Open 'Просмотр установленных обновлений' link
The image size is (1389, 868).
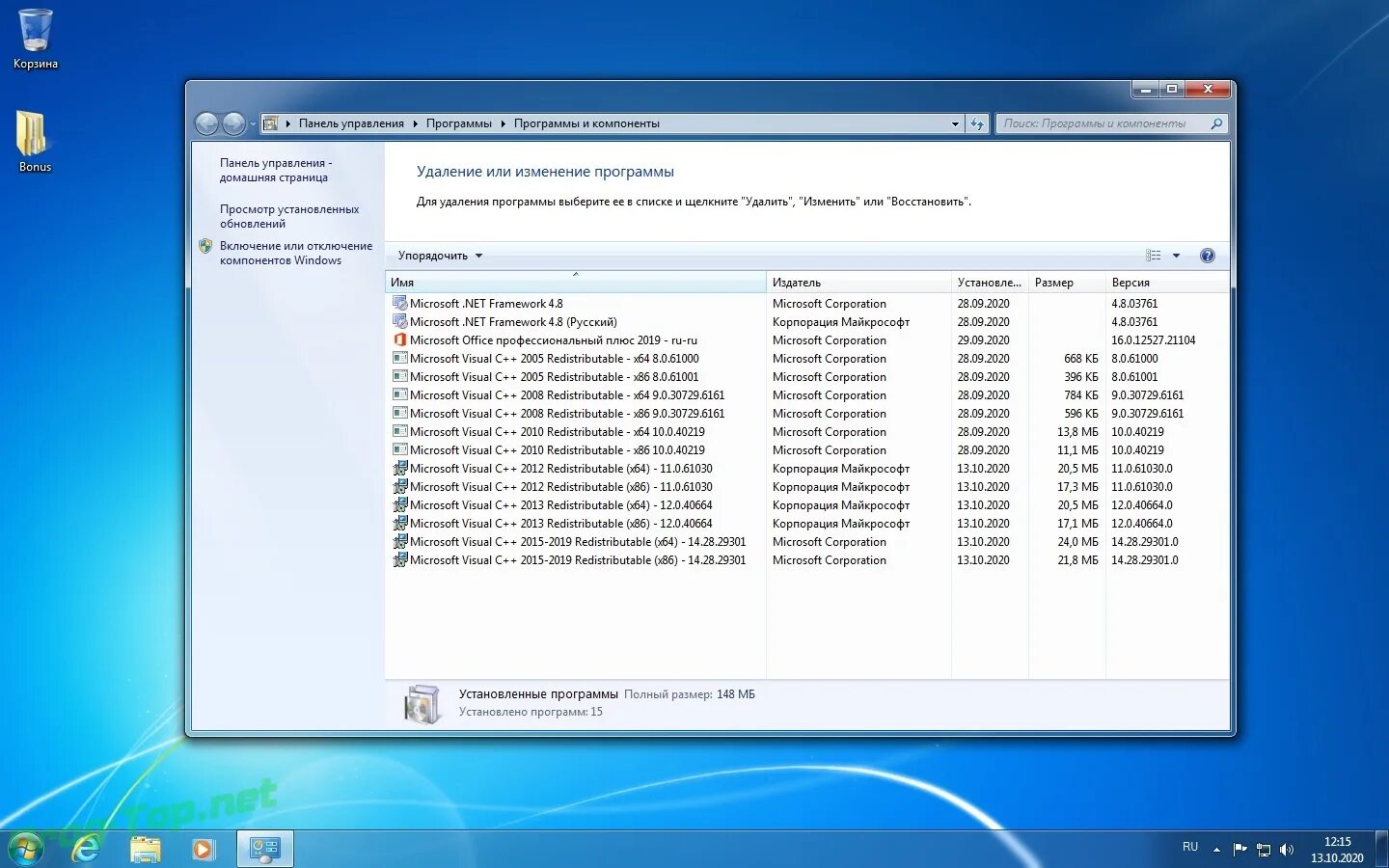point(288,216)
